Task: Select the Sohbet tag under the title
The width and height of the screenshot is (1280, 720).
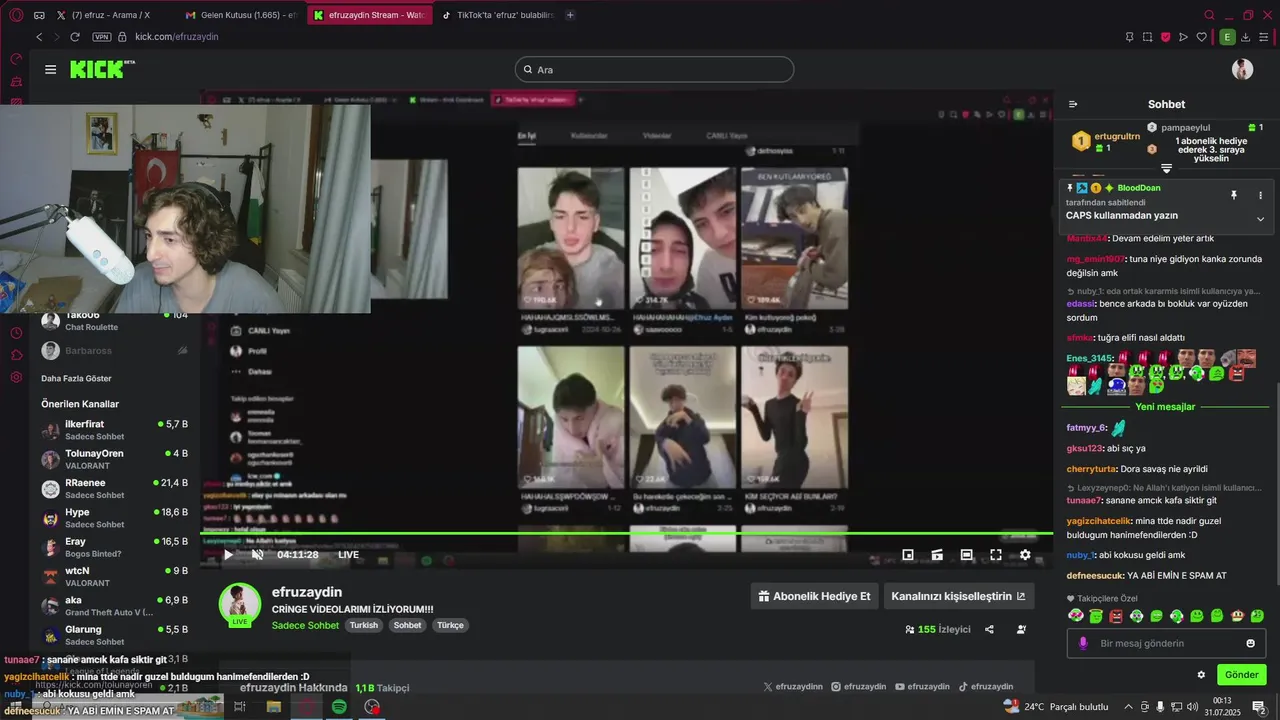Action: point(407,625)
